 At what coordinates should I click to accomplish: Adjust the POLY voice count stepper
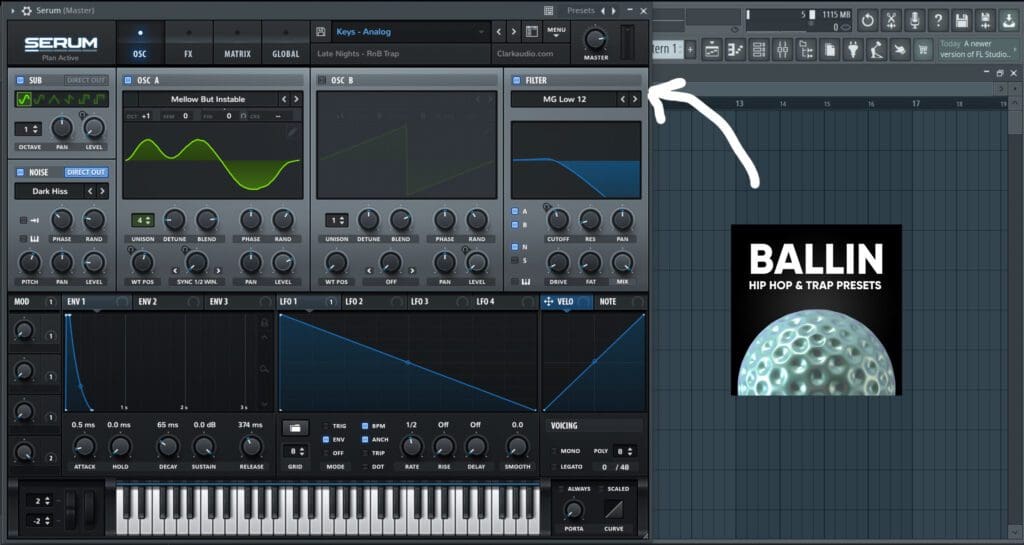(624, 451)
